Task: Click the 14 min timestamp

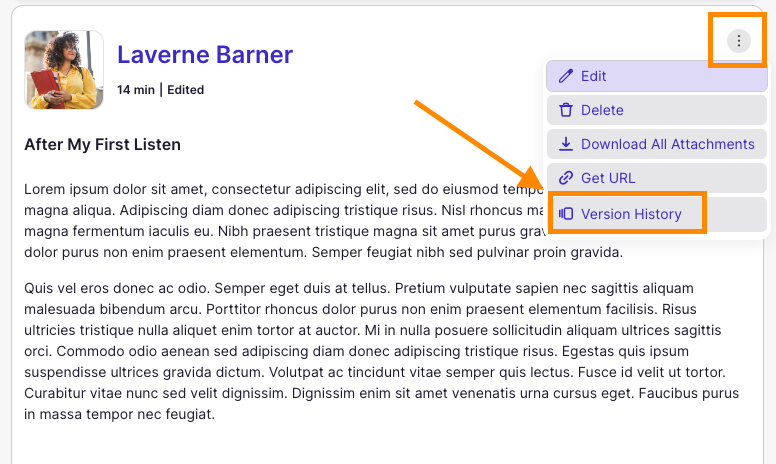Action: click(135, 90)
